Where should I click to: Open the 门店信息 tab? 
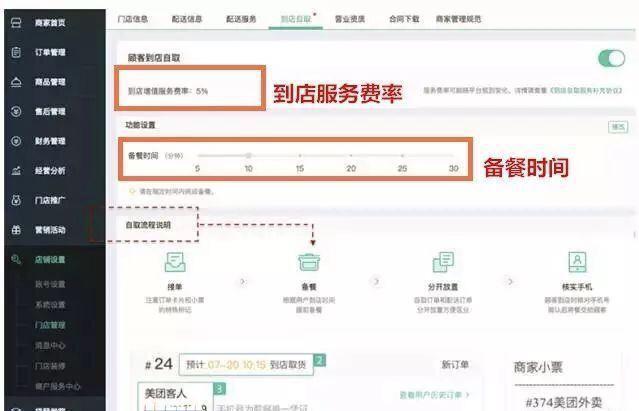pos(132,19)
